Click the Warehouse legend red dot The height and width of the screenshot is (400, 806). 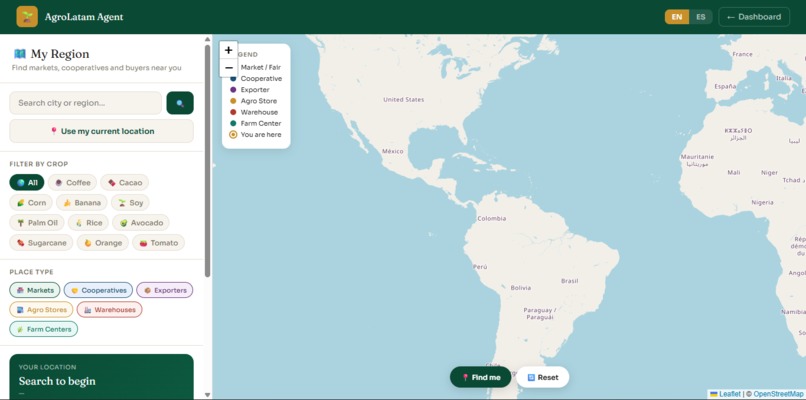click(x=233, y=112)
